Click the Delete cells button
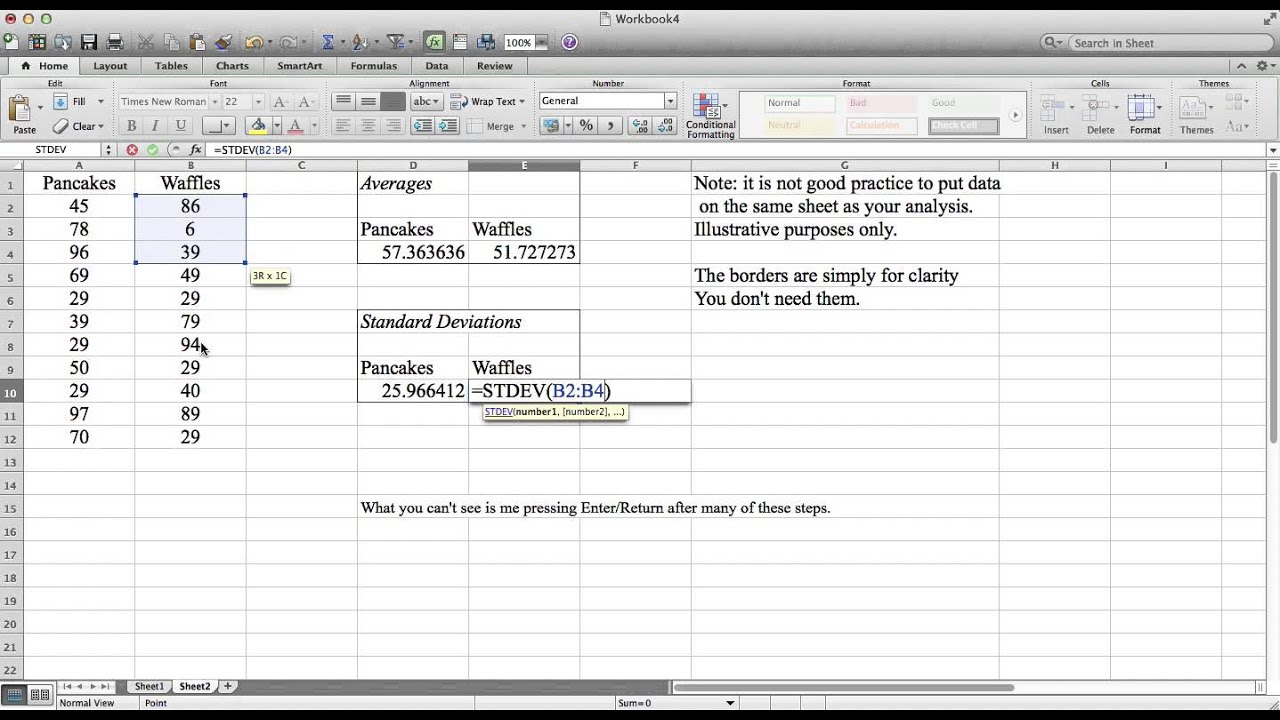Viewport: 1280px width, 720px height. [1100, 115]
